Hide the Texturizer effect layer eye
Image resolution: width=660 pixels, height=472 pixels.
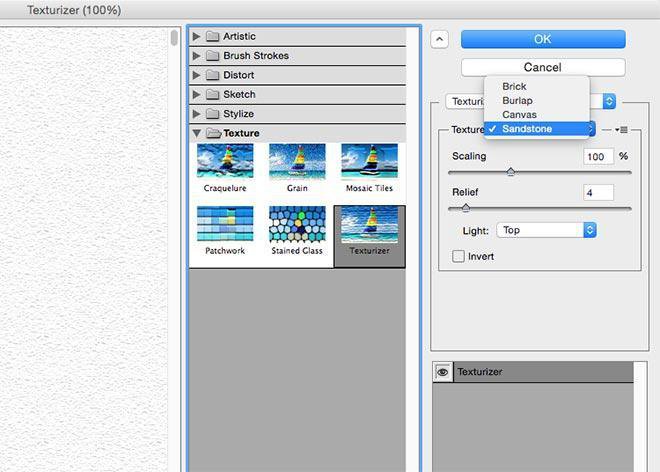pyautogui.click(x=442, y=372)
